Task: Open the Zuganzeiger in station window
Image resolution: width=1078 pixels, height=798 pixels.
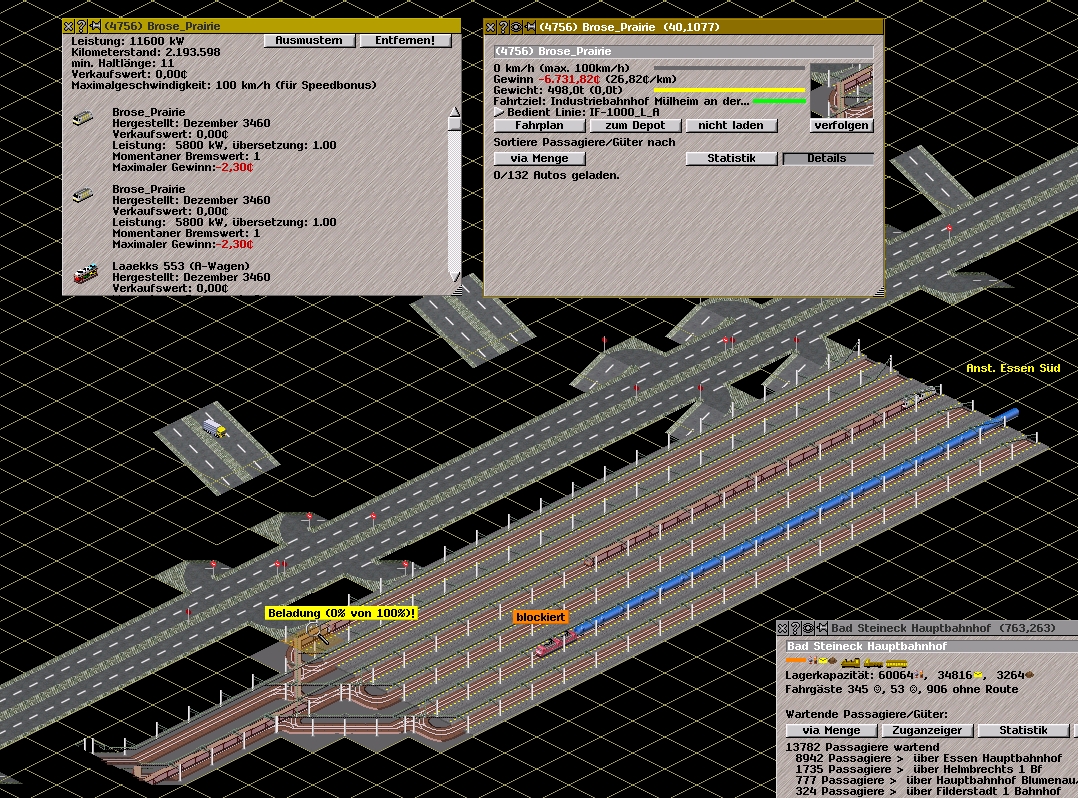Action: click(x=919, y=731)
